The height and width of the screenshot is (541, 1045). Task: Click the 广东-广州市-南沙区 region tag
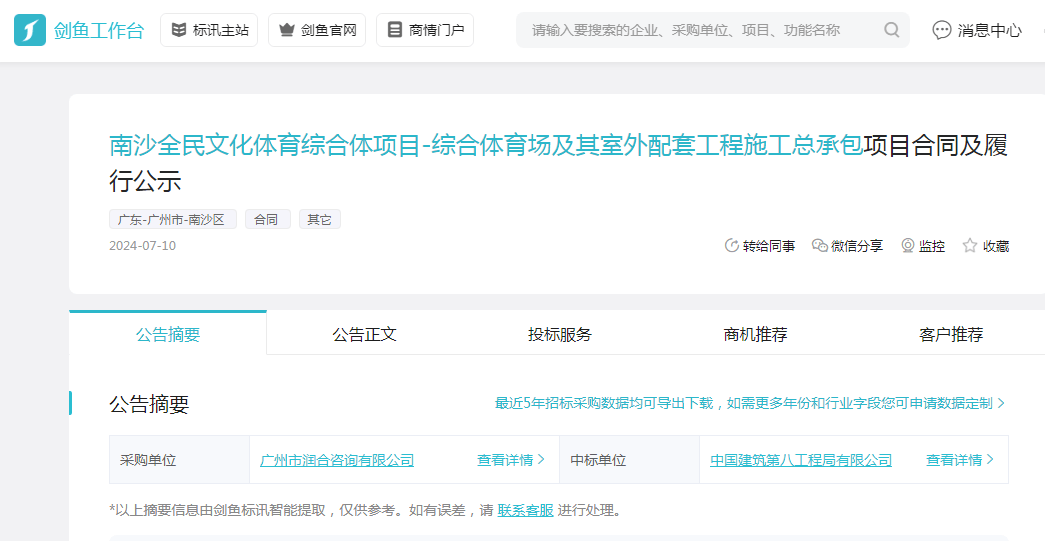tap(173, 219)
